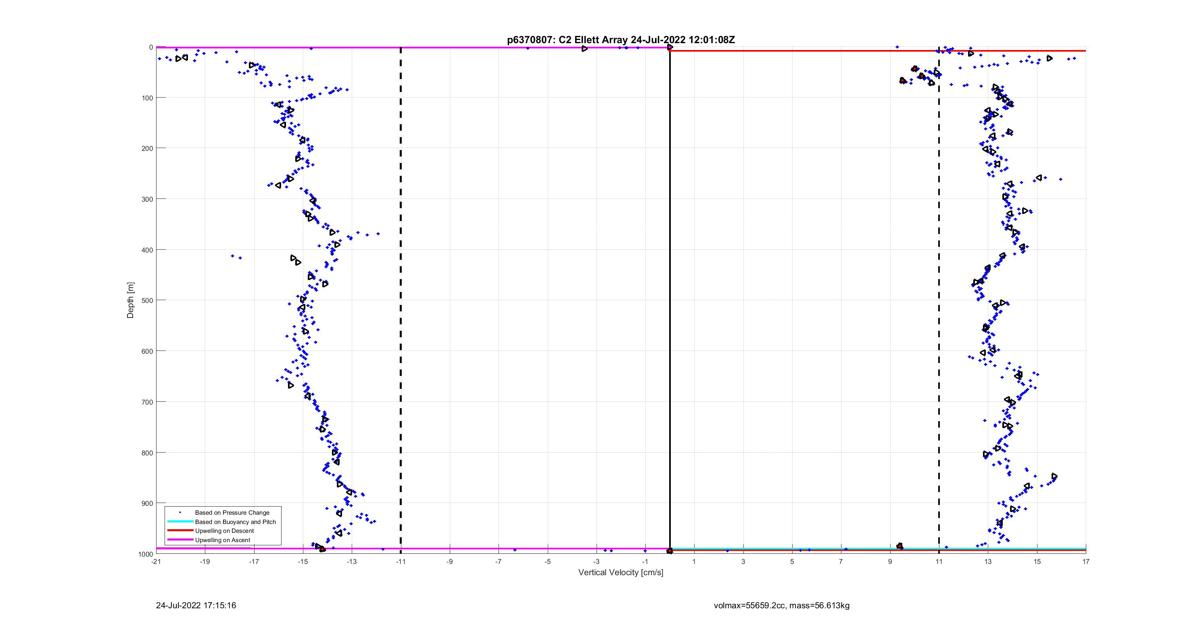Image resolution: width=1200 pixels, height=622 pixels.
Task: Click depth axis tick label 1000
Action: click(144, 554)
